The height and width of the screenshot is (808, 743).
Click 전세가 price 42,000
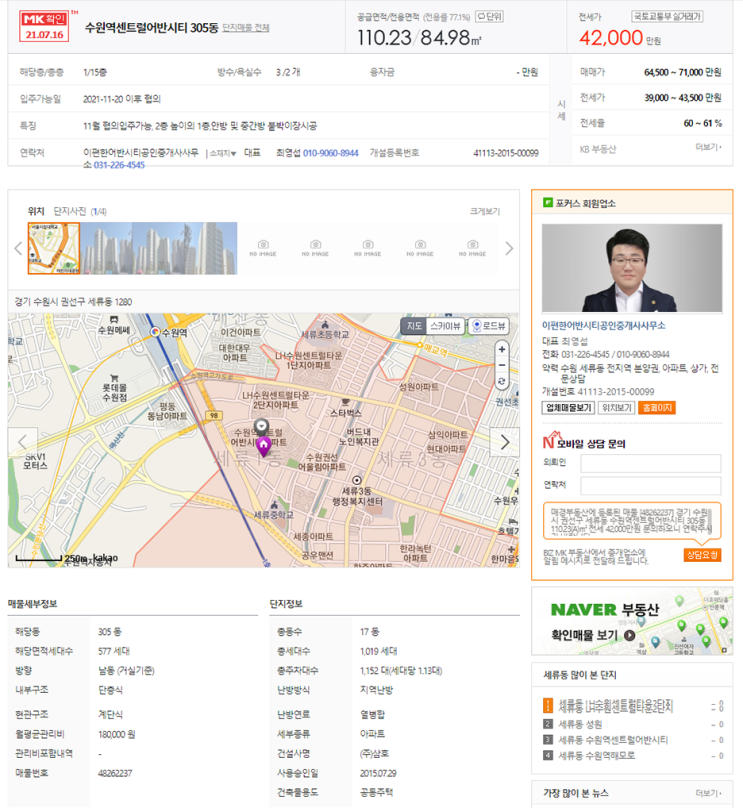point(611,38)
